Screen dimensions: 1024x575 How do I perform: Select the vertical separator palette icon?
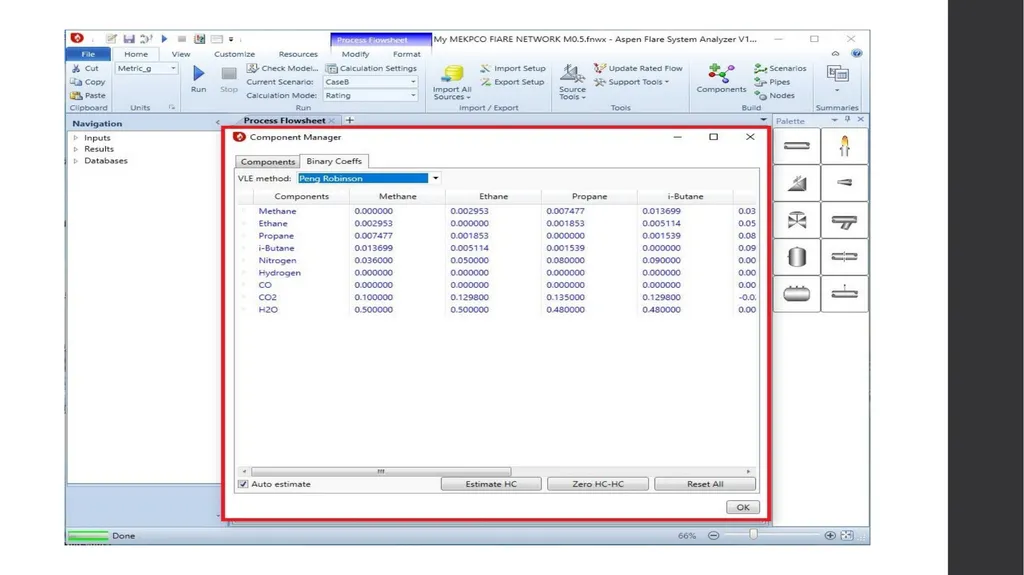pyautogui.click(x=797, y=257)
